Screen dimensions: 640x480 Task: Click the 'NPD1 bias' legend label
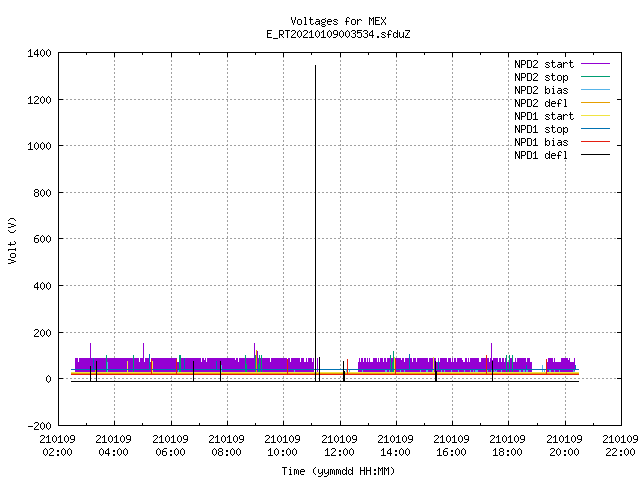[x=541, y=142]
